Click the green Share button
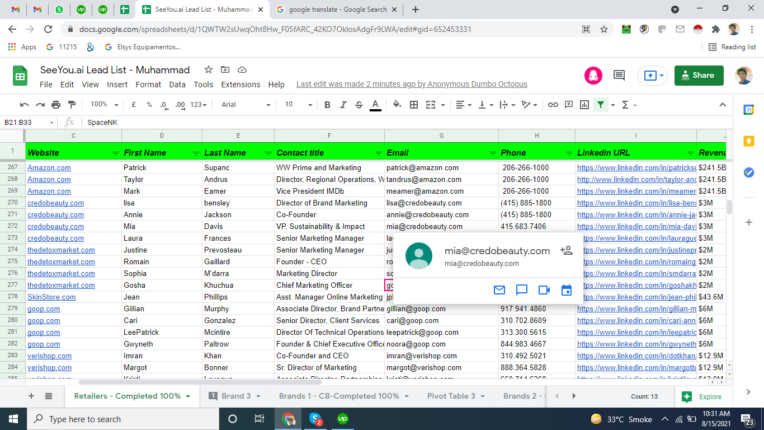 699,75
